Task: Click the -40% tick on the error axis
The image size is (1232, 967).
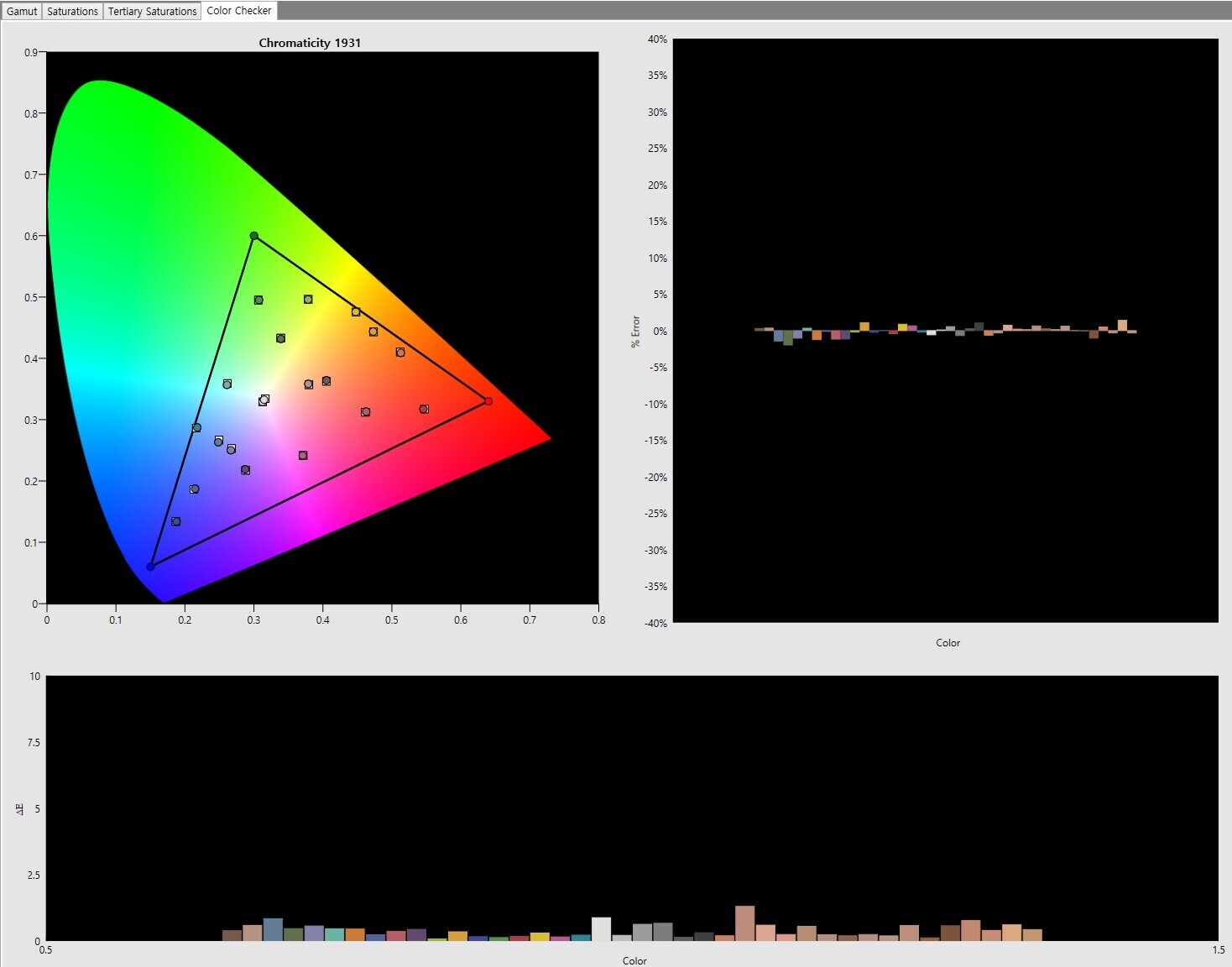Action: pos(656,623)
